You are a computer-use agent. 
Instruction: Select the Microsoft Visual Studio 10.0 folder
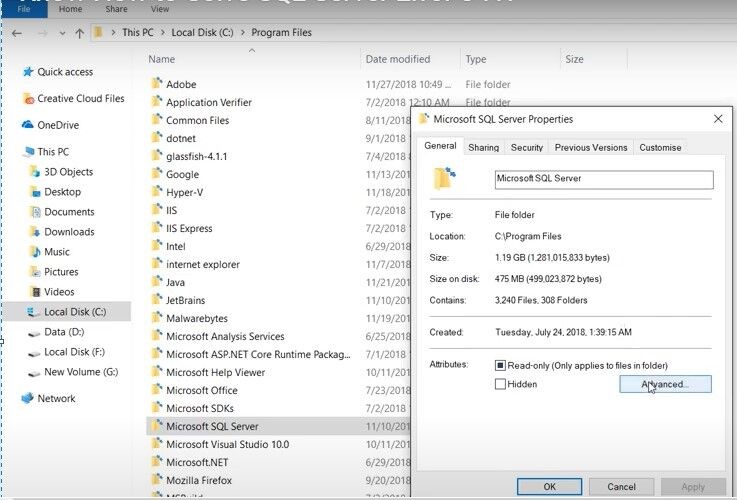point(227,445)
